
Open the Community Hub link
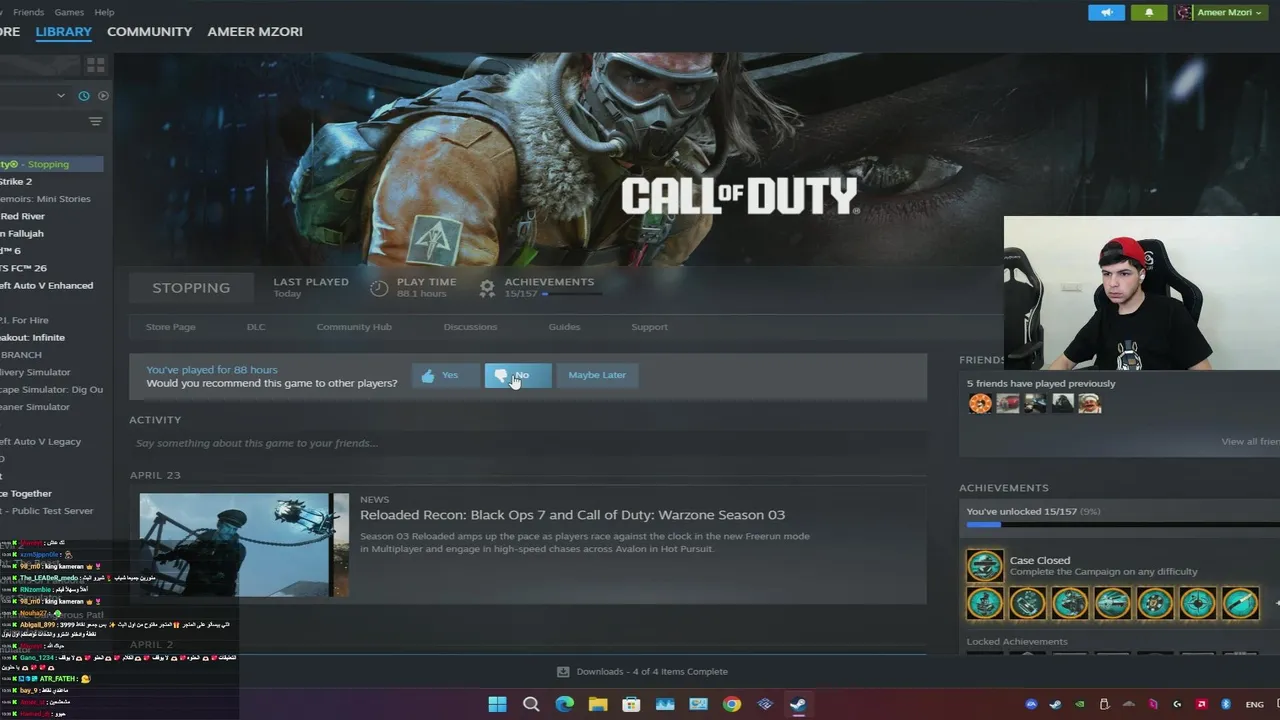pos(354,327)
